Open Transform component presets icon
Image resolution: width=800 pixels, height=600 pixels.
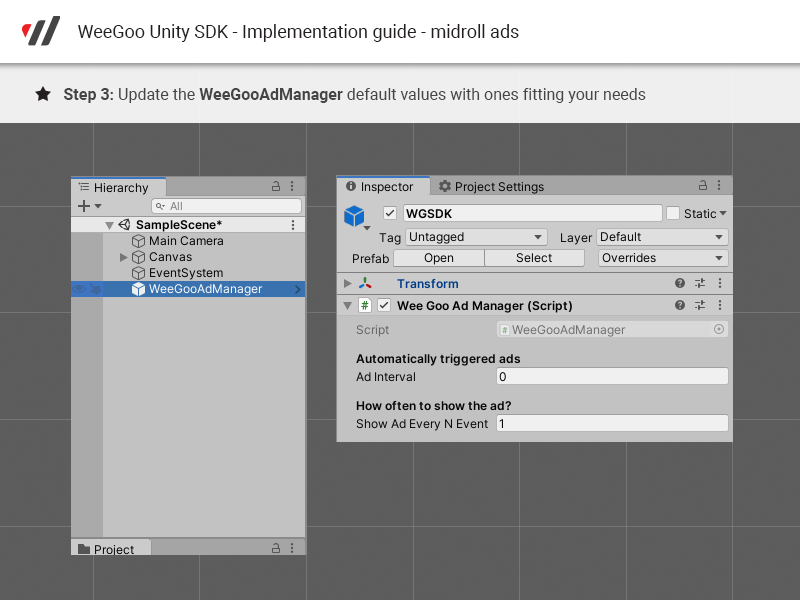[700, 283]
